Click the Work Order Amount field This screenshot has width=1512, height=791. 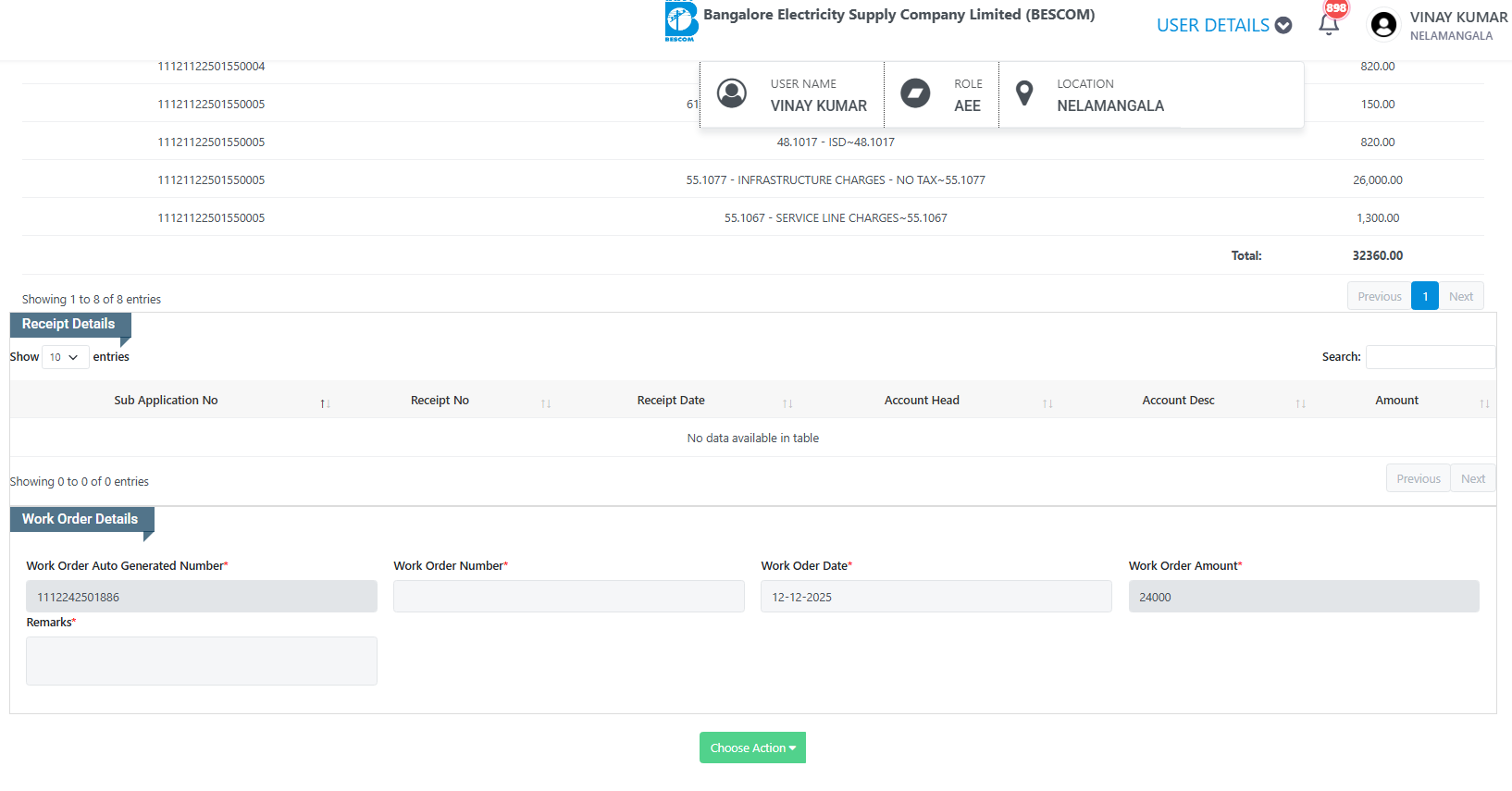click(x=1304, y=597)
